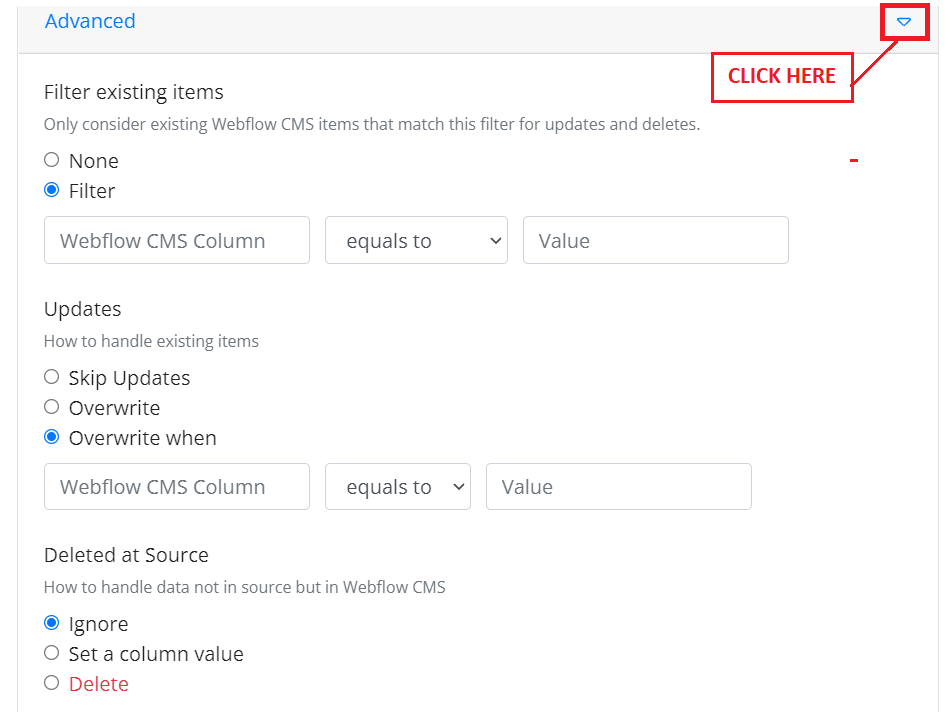Choose the Skip Updates option
This screenshot has width=952, height=725.
(52, 377)
